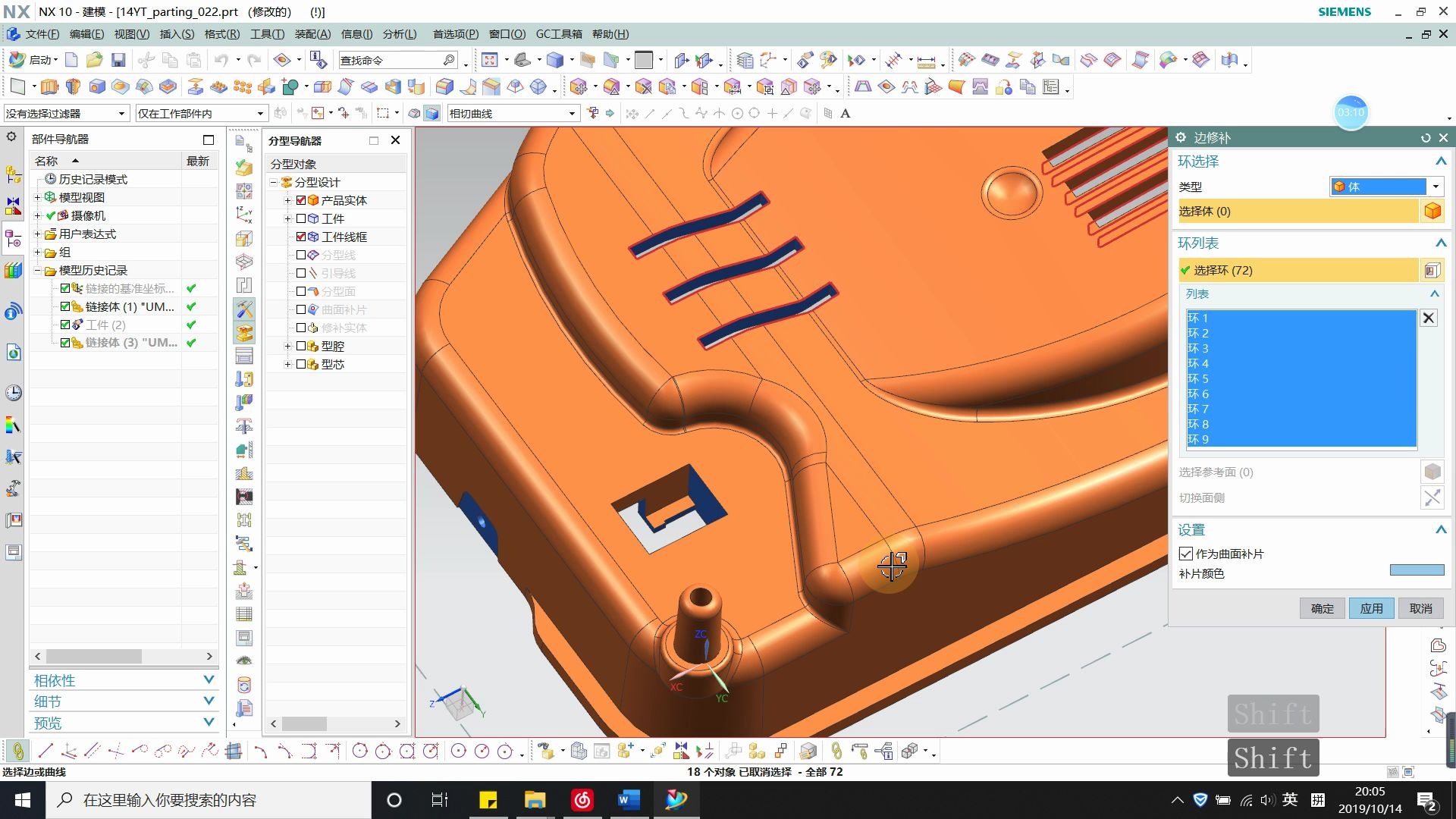Open the history clock sidebar tab
The image size is (1456, 819).
[x=14, y=393]
